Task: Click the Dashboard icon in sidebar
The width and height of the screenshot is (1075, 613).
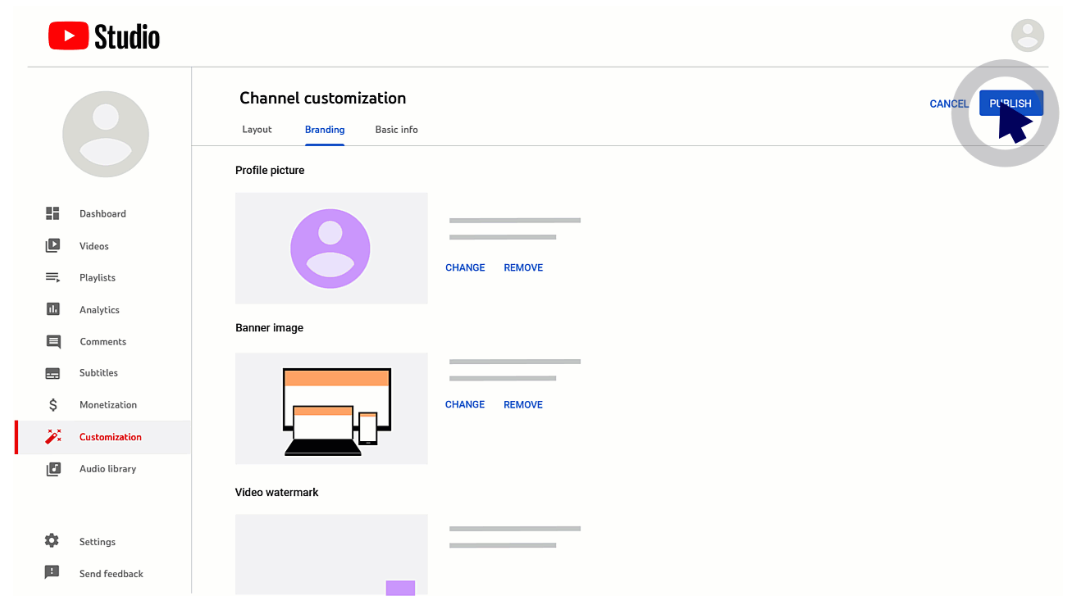Action: click(53, 214)
